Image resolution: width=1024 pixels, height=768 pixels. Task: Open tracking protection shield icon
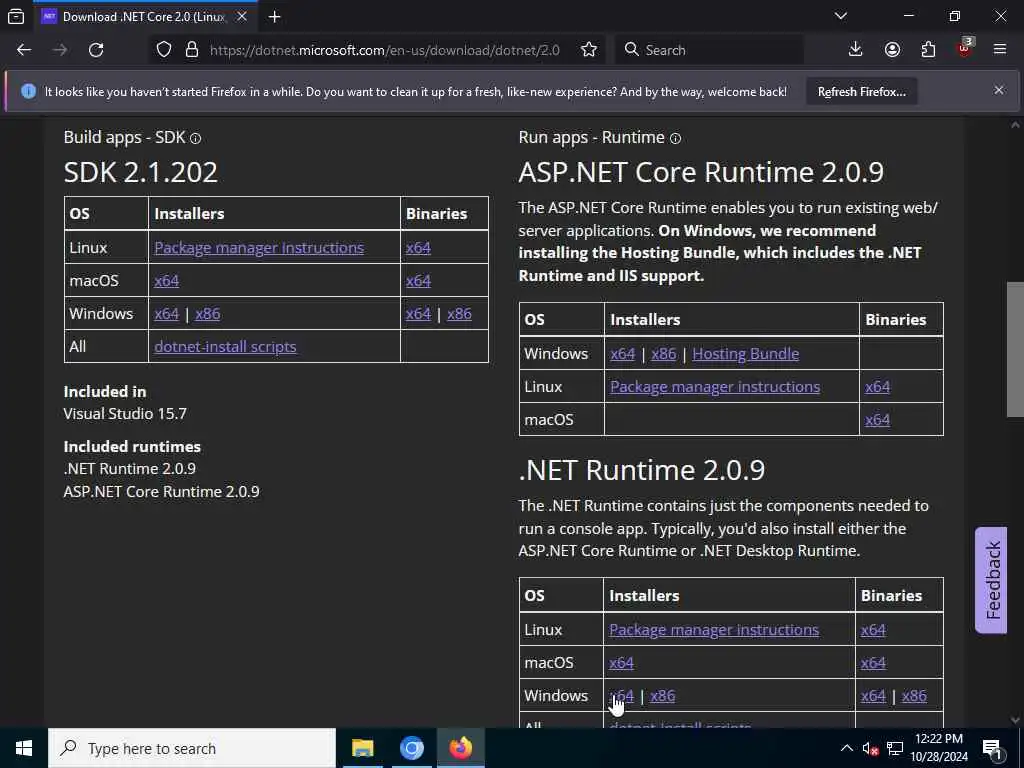coord(164,50)
